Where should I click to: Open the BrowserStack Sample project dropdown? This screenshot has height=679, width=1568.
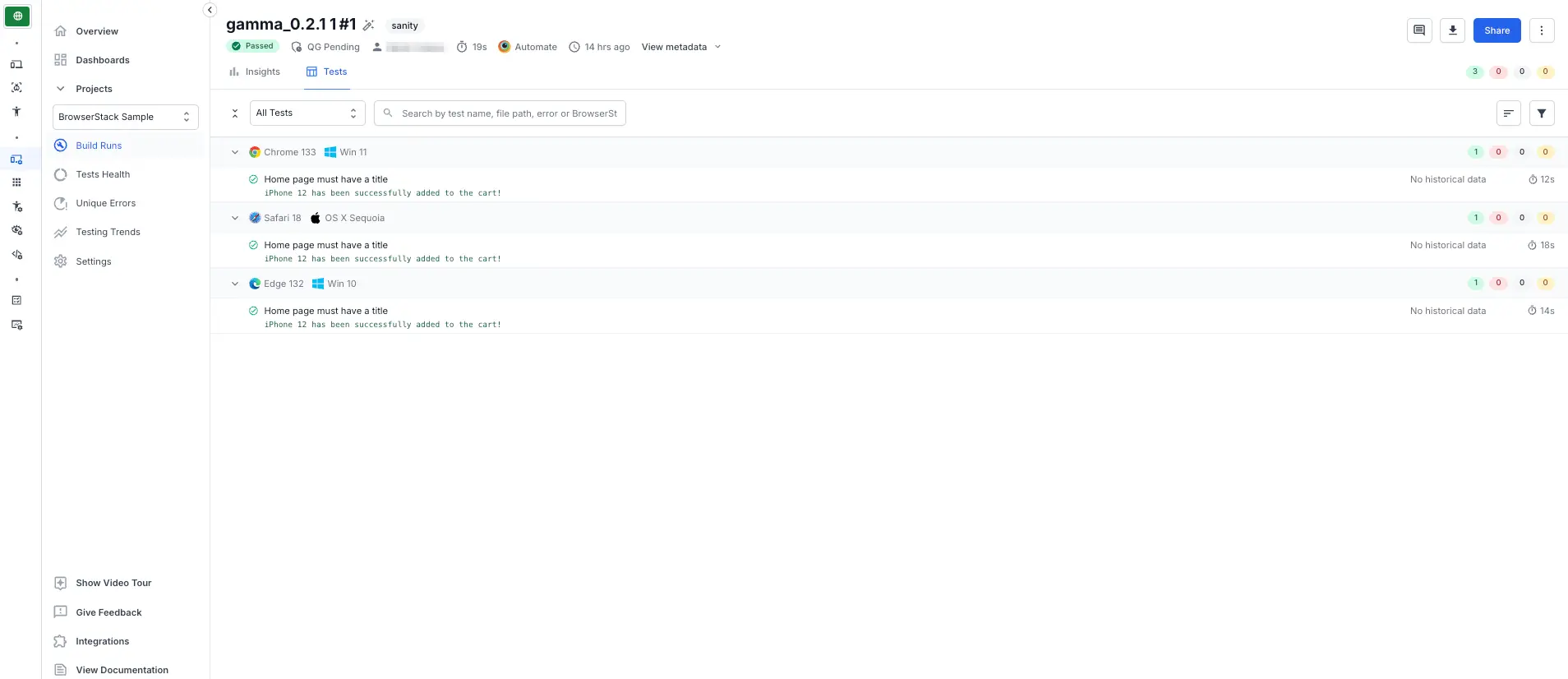[125, 117]
